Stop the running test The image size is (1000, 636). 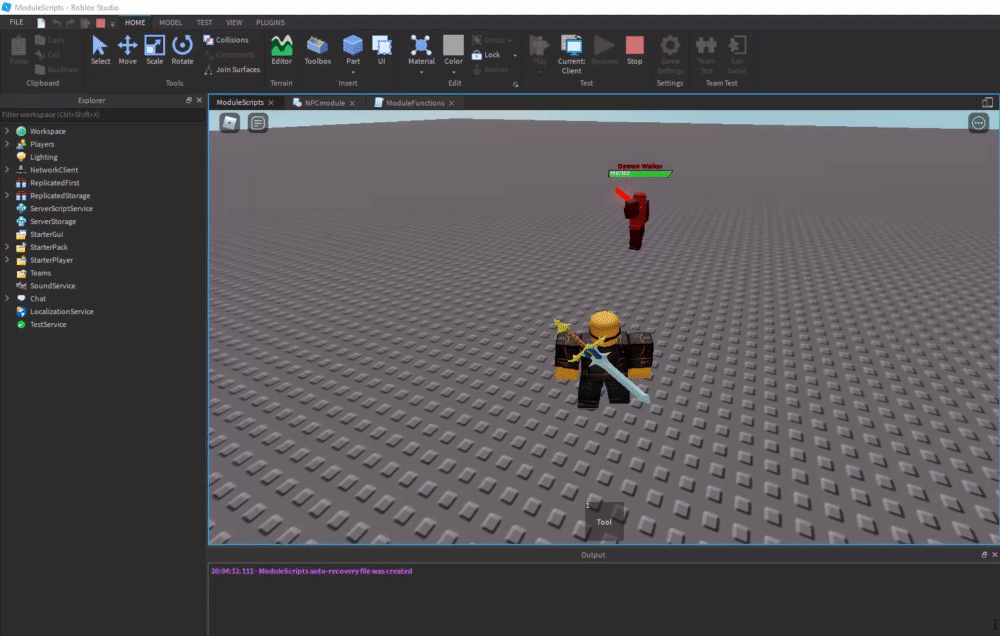click(x=635, y=50)
